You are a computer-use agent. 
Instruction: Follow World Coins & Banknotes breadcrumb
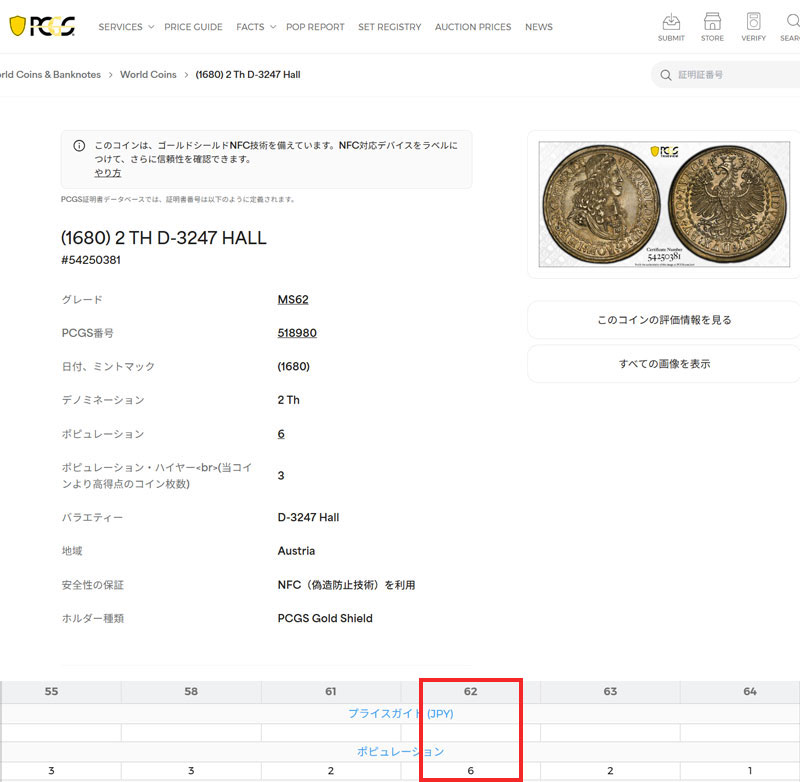pyautogui.click(x=50, y=74)
